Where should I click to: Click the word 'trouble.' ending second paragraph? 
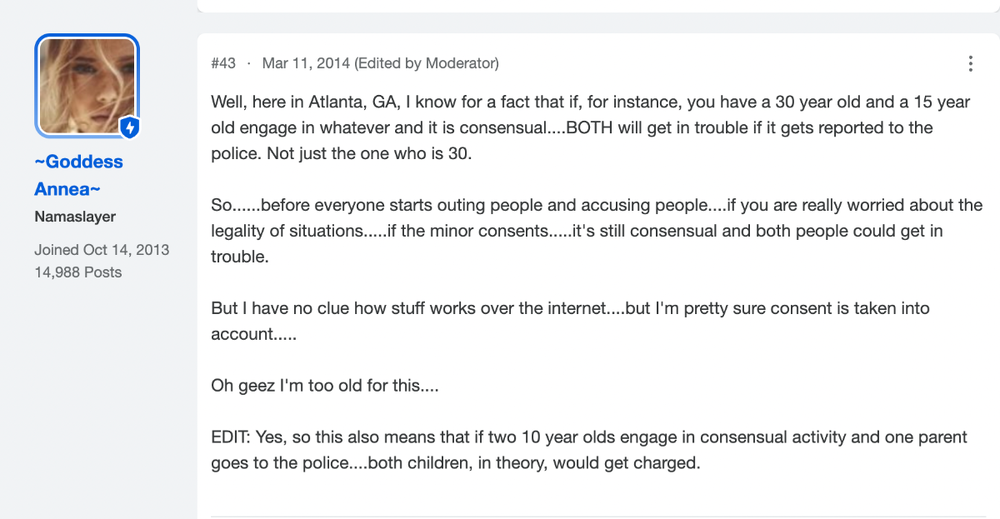[240, 257]
